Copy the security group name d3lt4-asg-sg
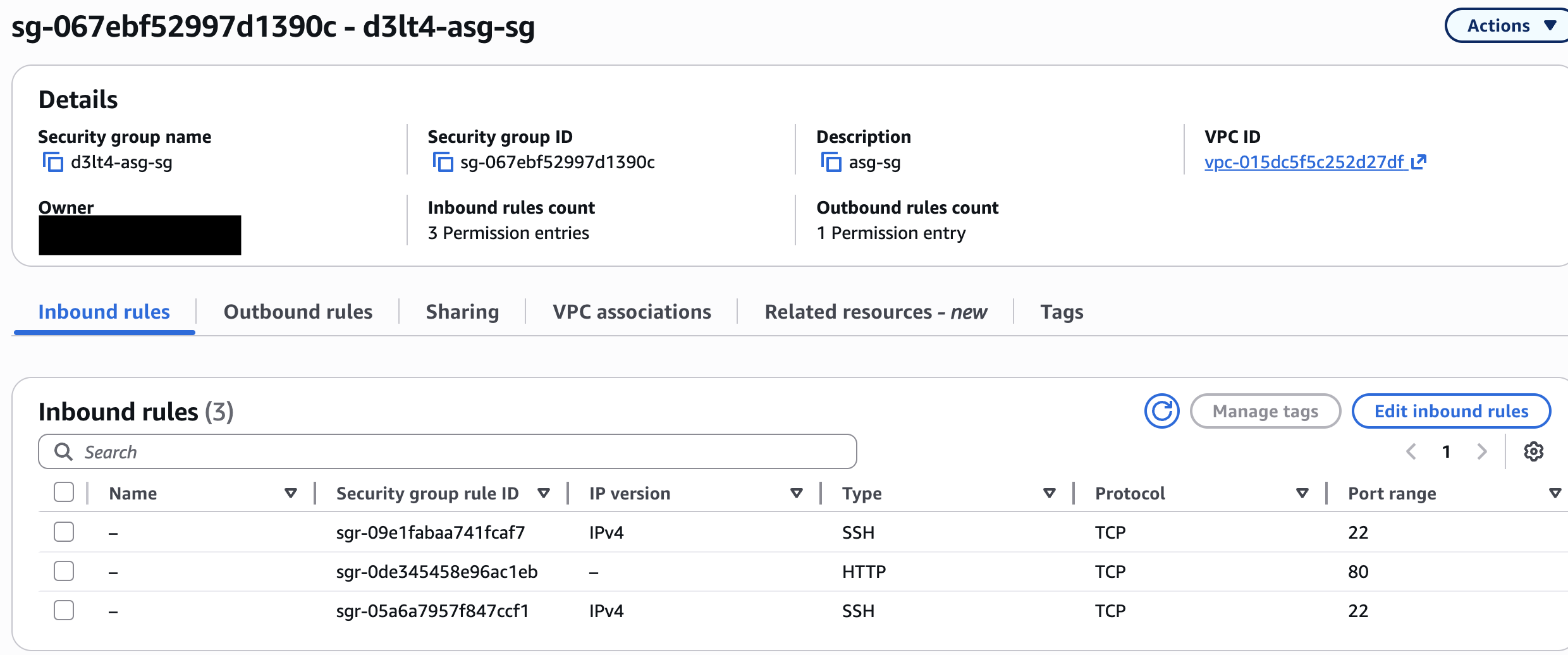Screen dimensions: 1568x655 (53, 162)
